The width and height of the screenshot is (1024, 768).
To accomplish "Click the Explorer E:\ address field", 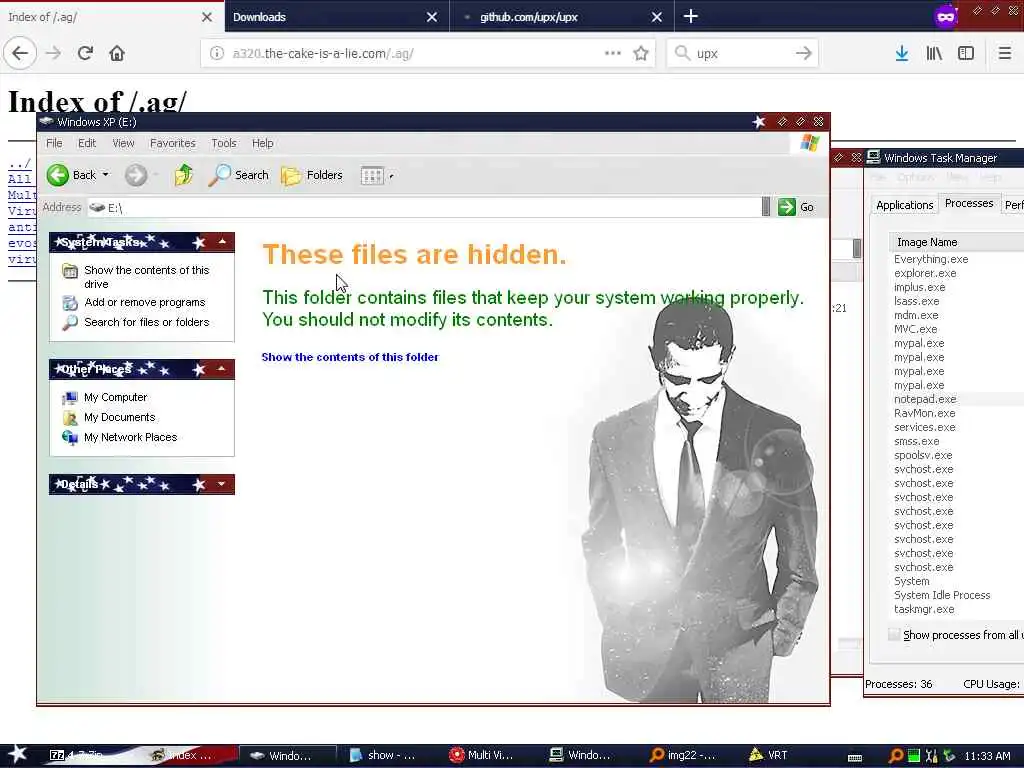I will point(424,208).
